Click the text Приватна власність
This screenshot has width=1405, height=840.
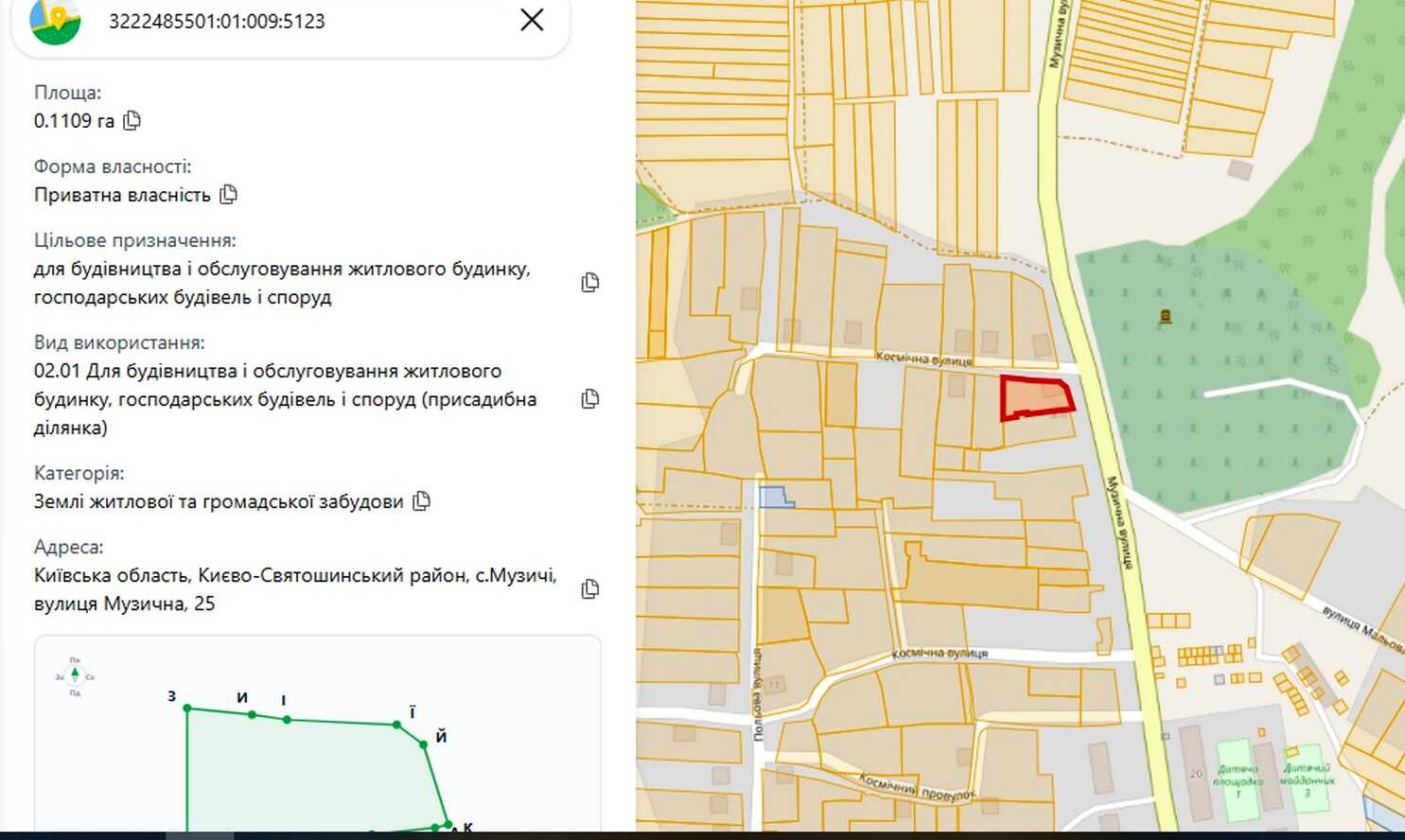tap(122, 195)
